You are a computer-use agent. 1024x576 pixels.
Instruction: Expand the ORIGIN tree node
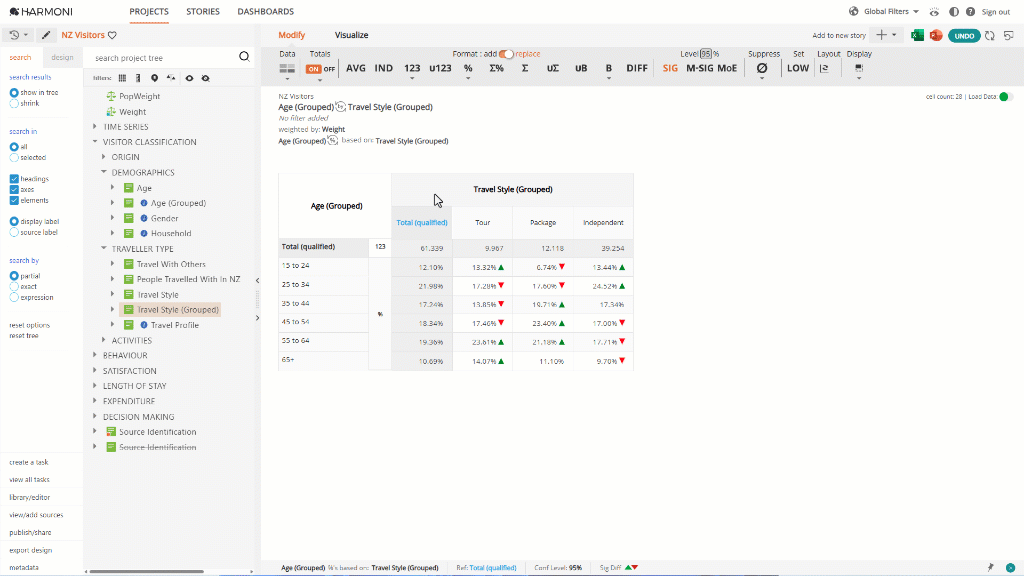point(104,157)
